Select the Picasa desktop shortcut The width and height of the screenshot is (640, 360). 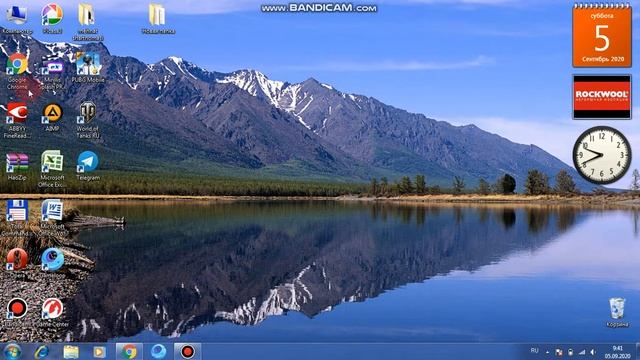[52, 19]
